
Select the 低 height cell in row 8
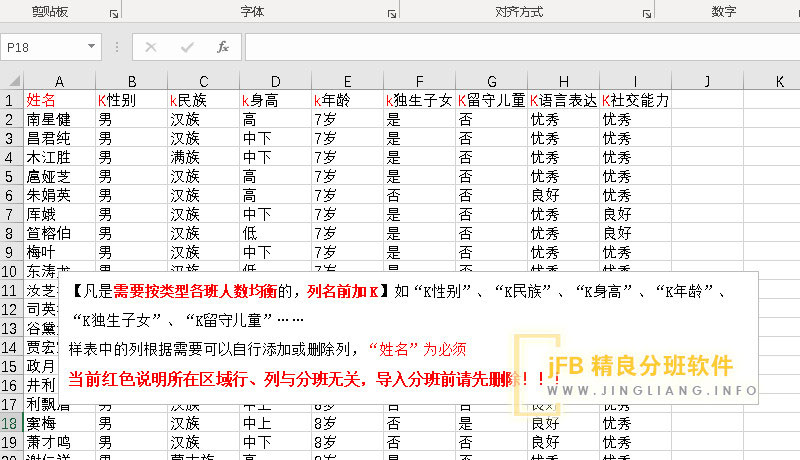tap(276, 233)
